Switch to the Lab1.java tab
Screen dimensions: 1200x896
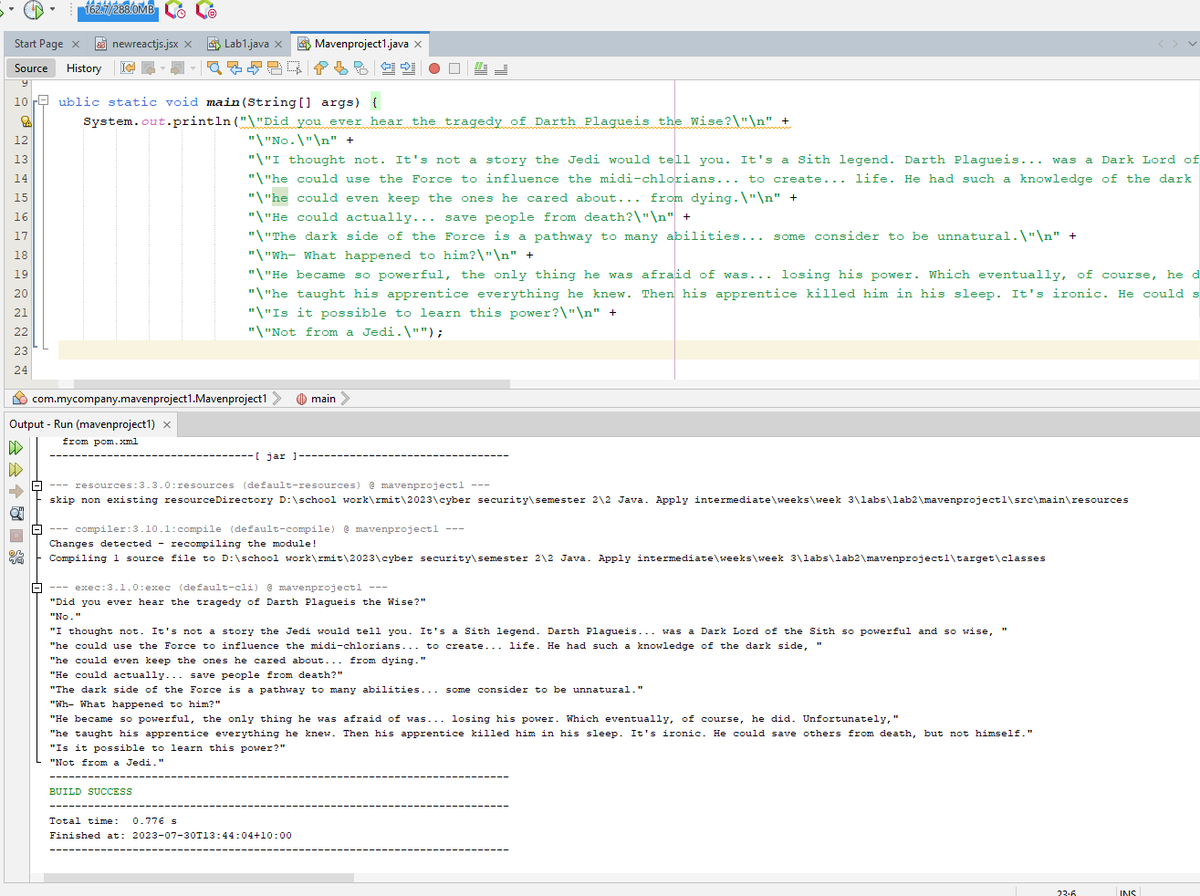(x=245, y=44)
